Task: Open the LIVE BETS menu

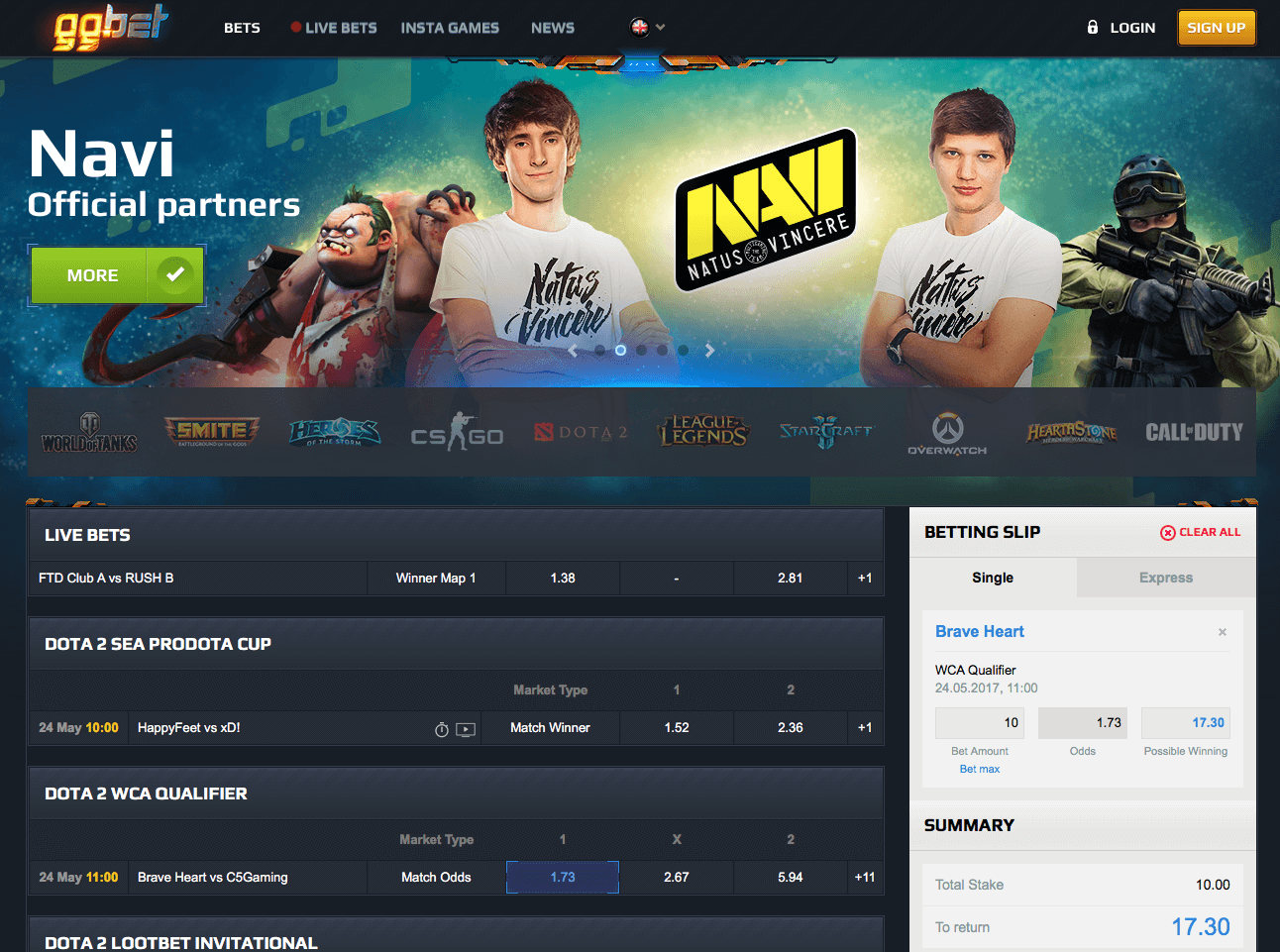Action: 334,28
